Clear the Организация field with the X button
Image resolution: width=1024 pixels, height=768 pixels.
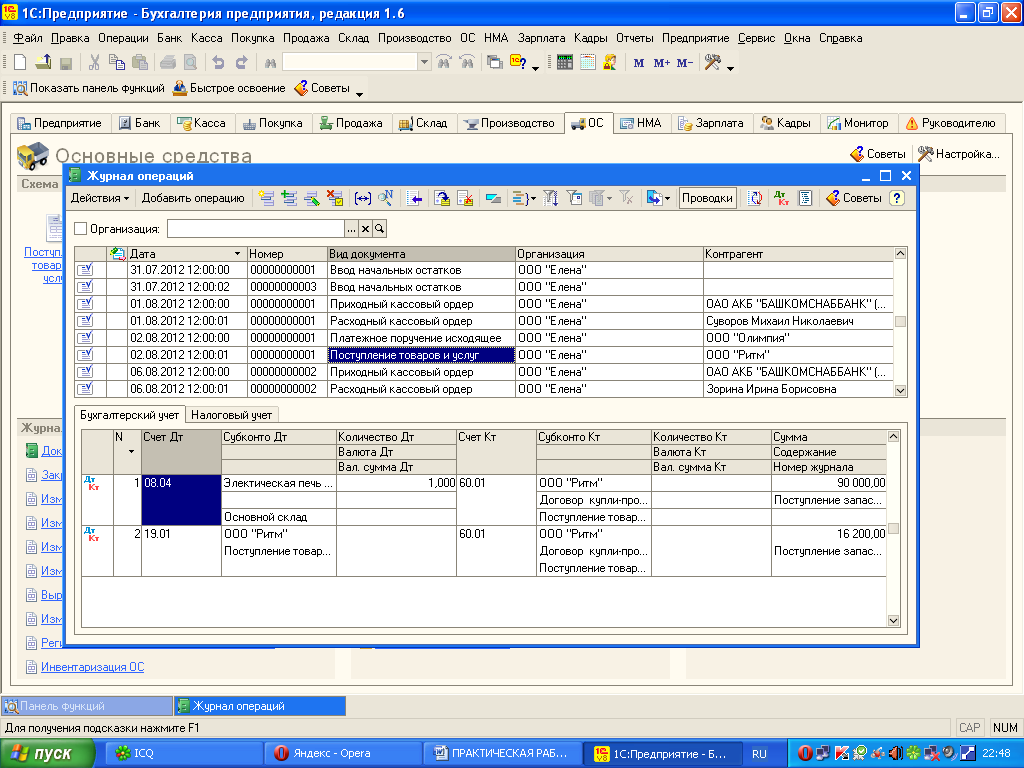pos(366,229)
